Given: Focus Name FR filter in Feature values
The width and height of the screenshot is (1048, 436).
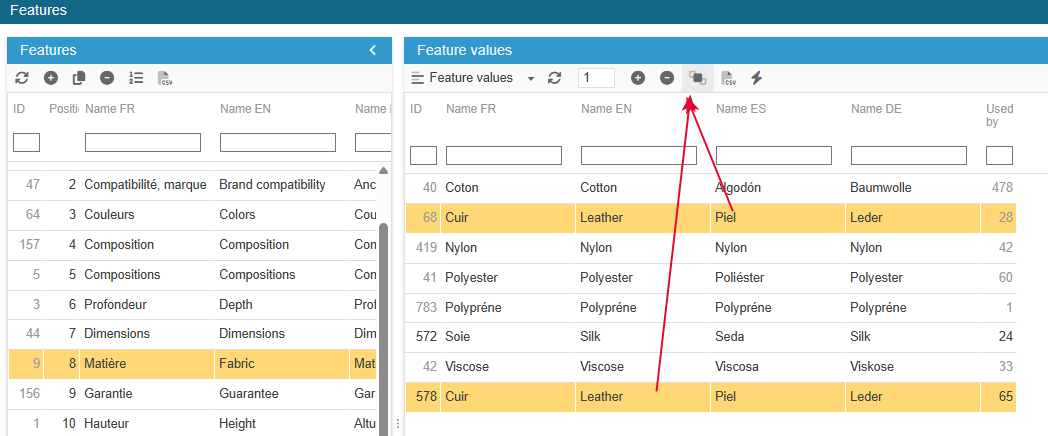Looking at the screenshot, I should coord(504,155).
